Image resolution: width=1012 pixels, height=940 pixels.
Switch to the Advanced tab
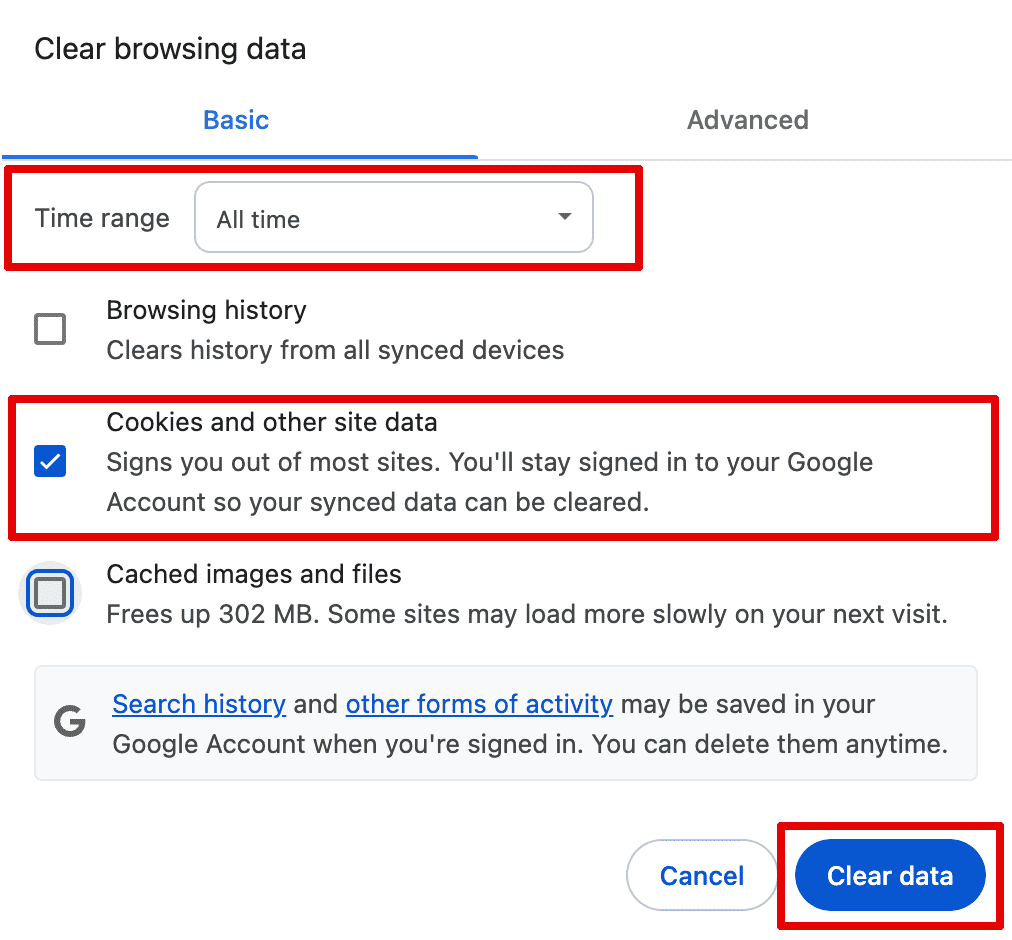pos(747,120)
